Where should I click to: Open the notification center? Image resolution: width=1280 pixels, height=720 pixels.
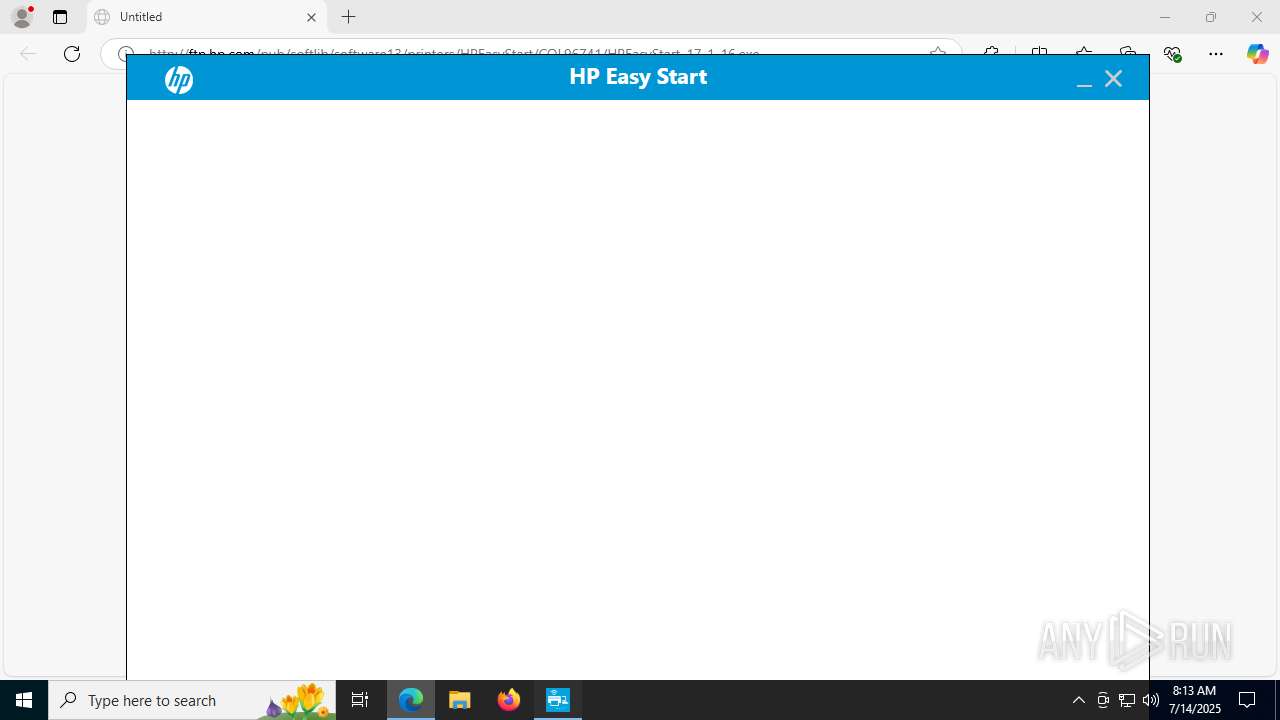1248,700
